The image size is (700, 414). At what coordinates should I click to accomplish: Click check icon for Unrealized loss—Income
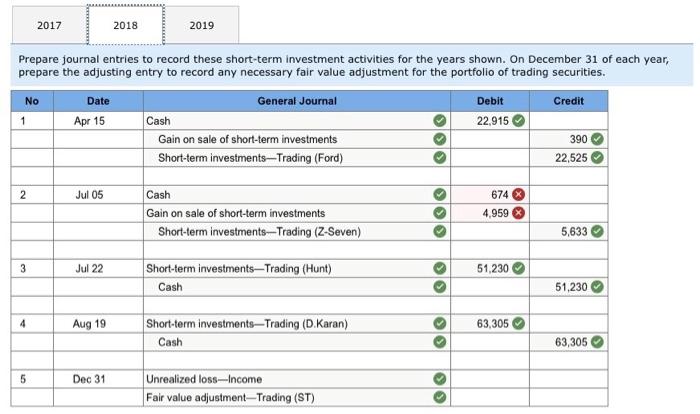440,379
